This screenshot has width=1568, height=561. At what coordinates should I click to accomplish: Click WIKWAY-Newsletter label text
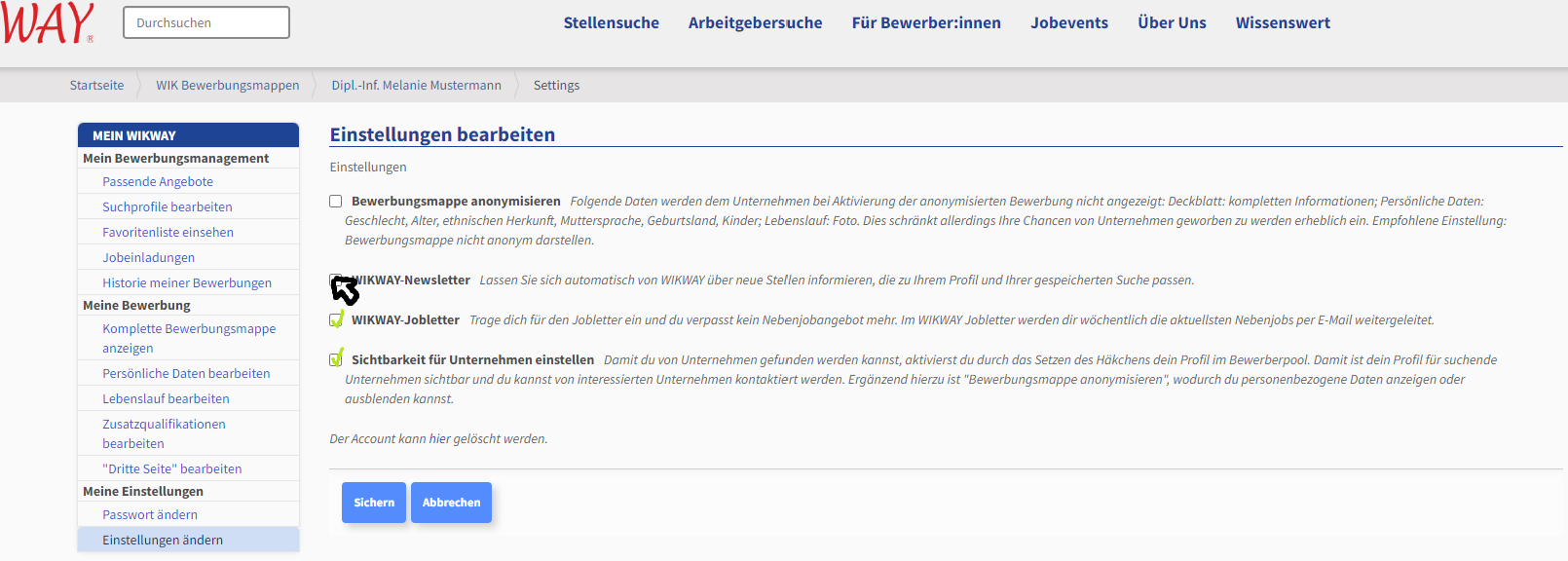point(411,280)
